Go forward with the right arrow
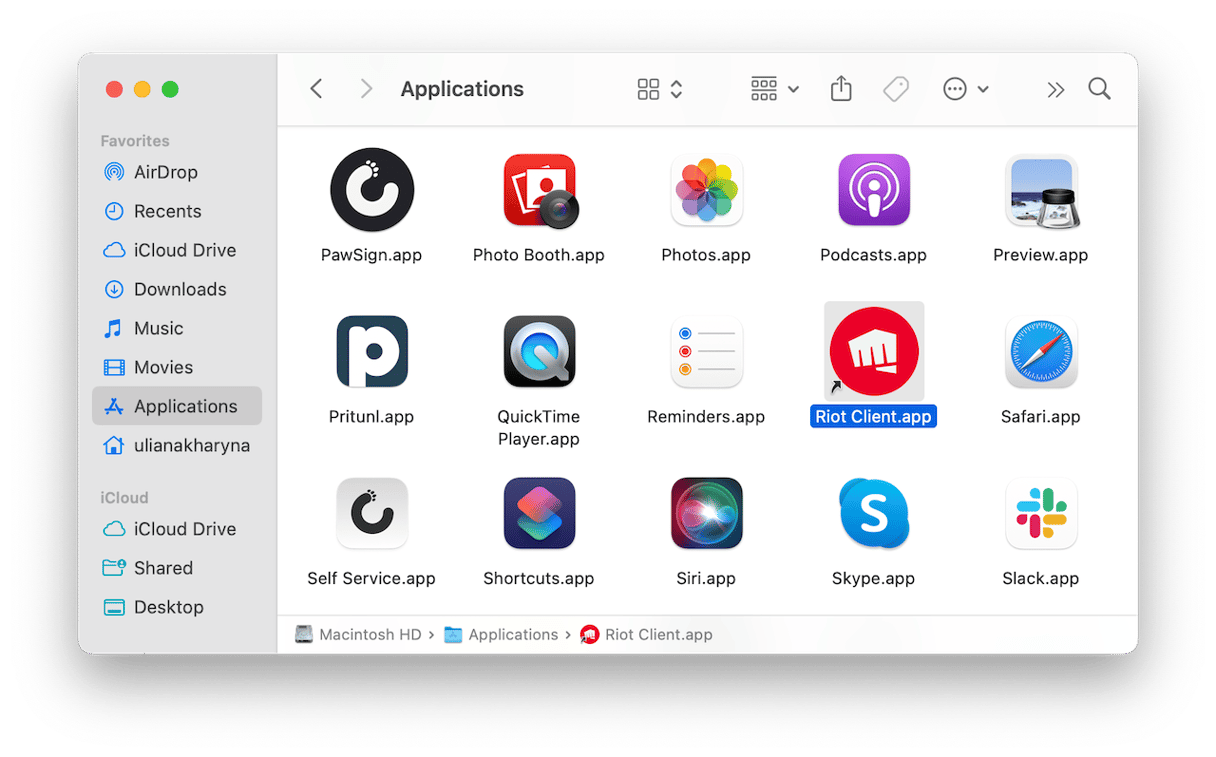 click(366, 89)
